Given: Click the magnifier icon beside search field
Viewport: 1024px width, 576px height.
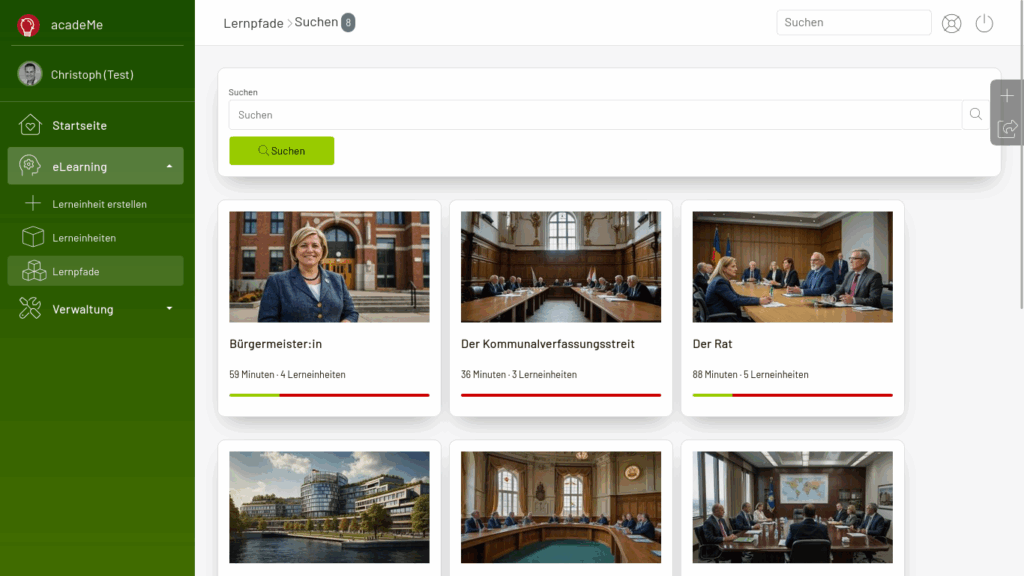Looking at the screenshot, I should (976, 114).
